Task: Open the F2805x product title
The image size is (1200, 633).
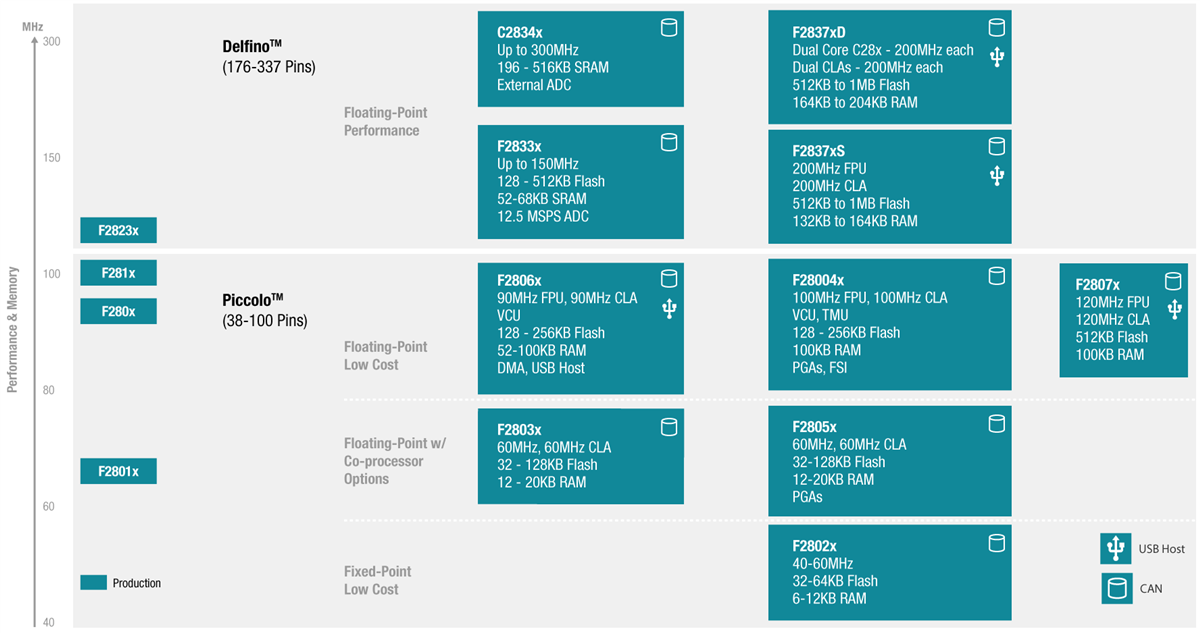Action: 814,425
